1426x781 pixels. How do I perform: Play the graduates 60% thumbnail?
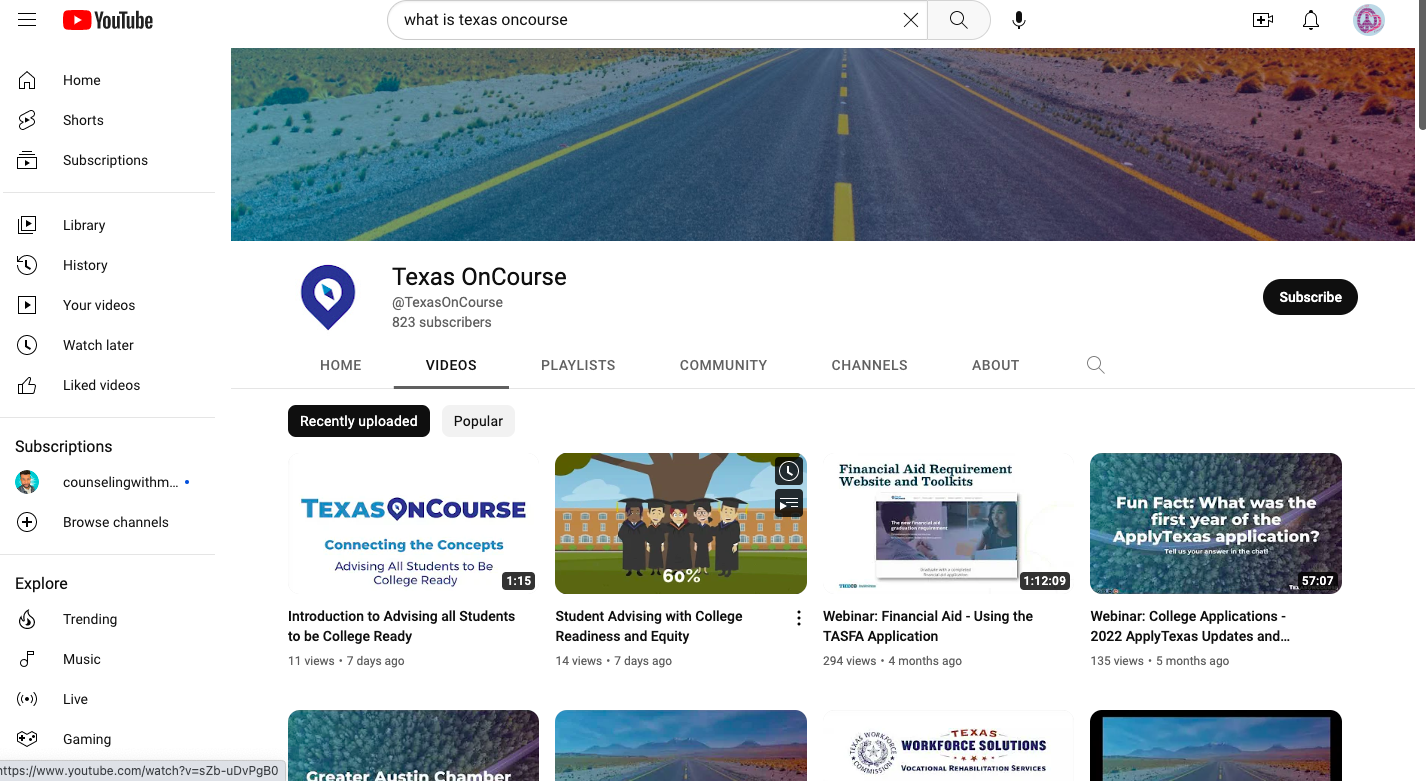(680, 523)
